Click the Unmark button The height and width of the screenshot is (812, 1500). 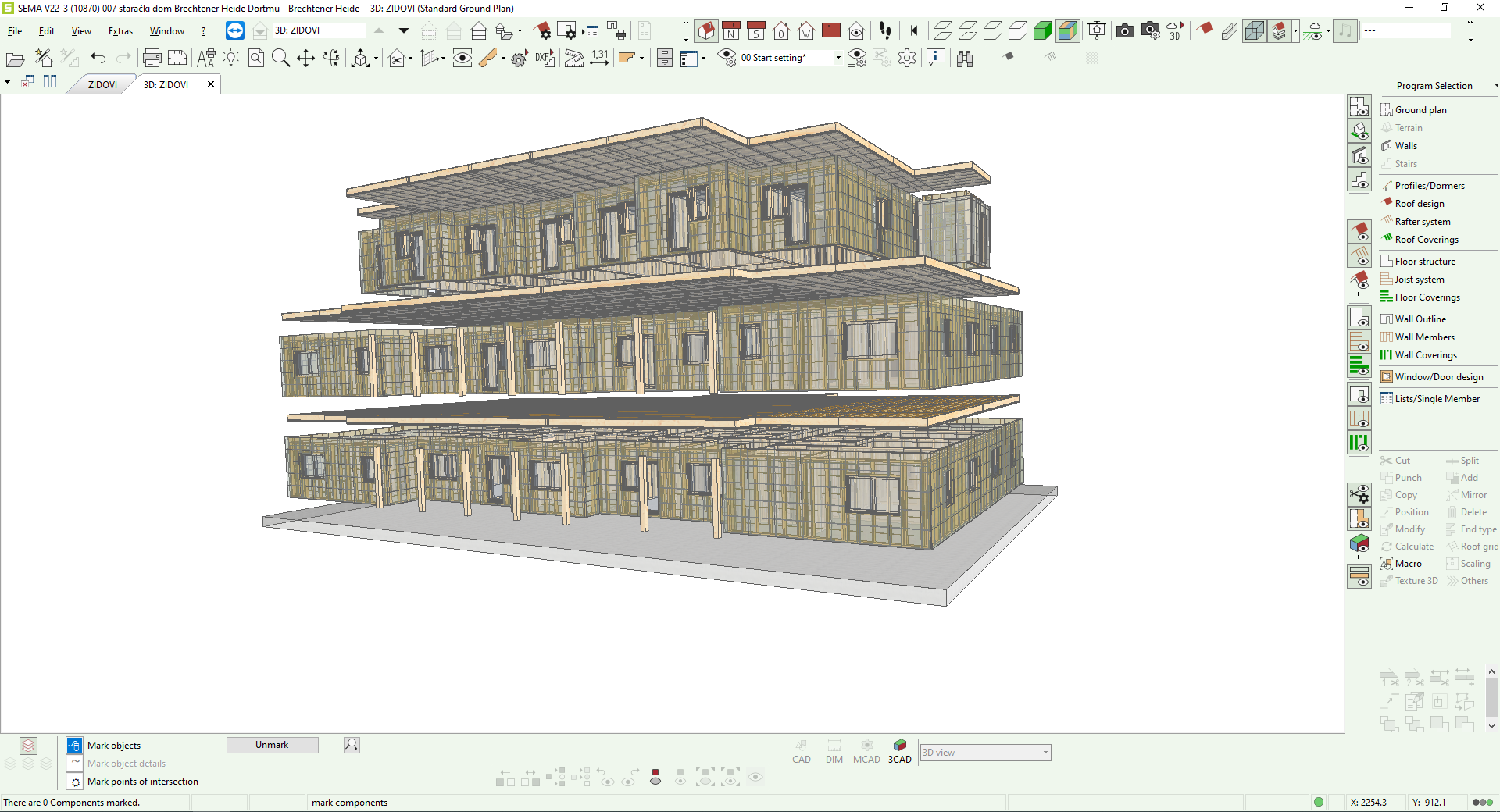[272, 745]
